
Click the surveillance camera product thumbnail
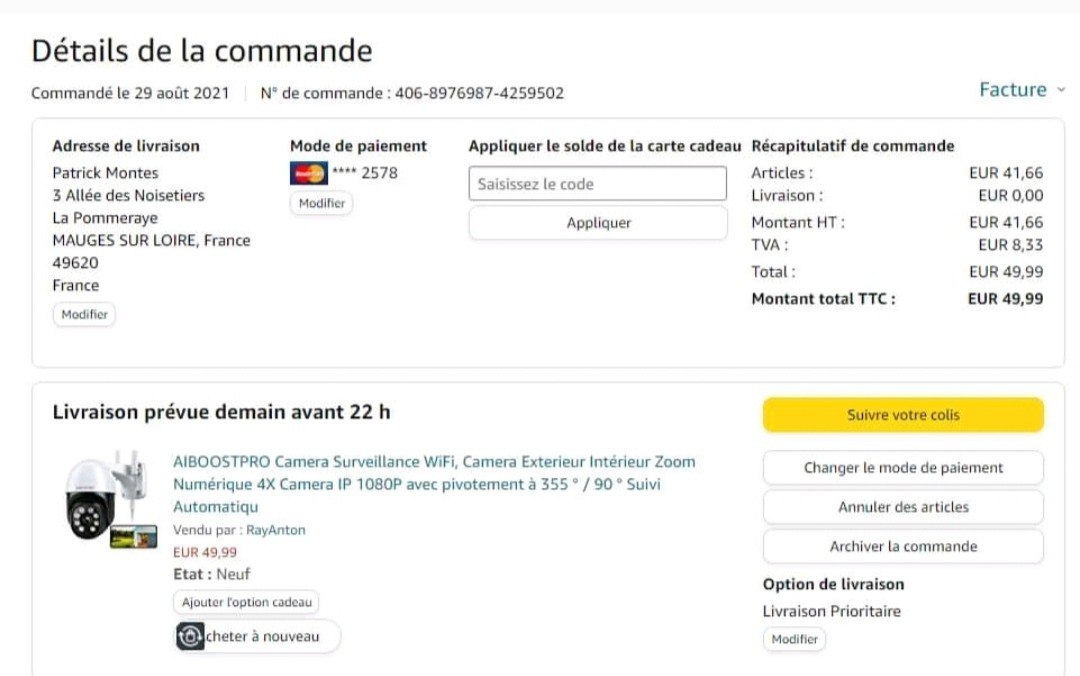pyautogui.click(x=110, y=498)
